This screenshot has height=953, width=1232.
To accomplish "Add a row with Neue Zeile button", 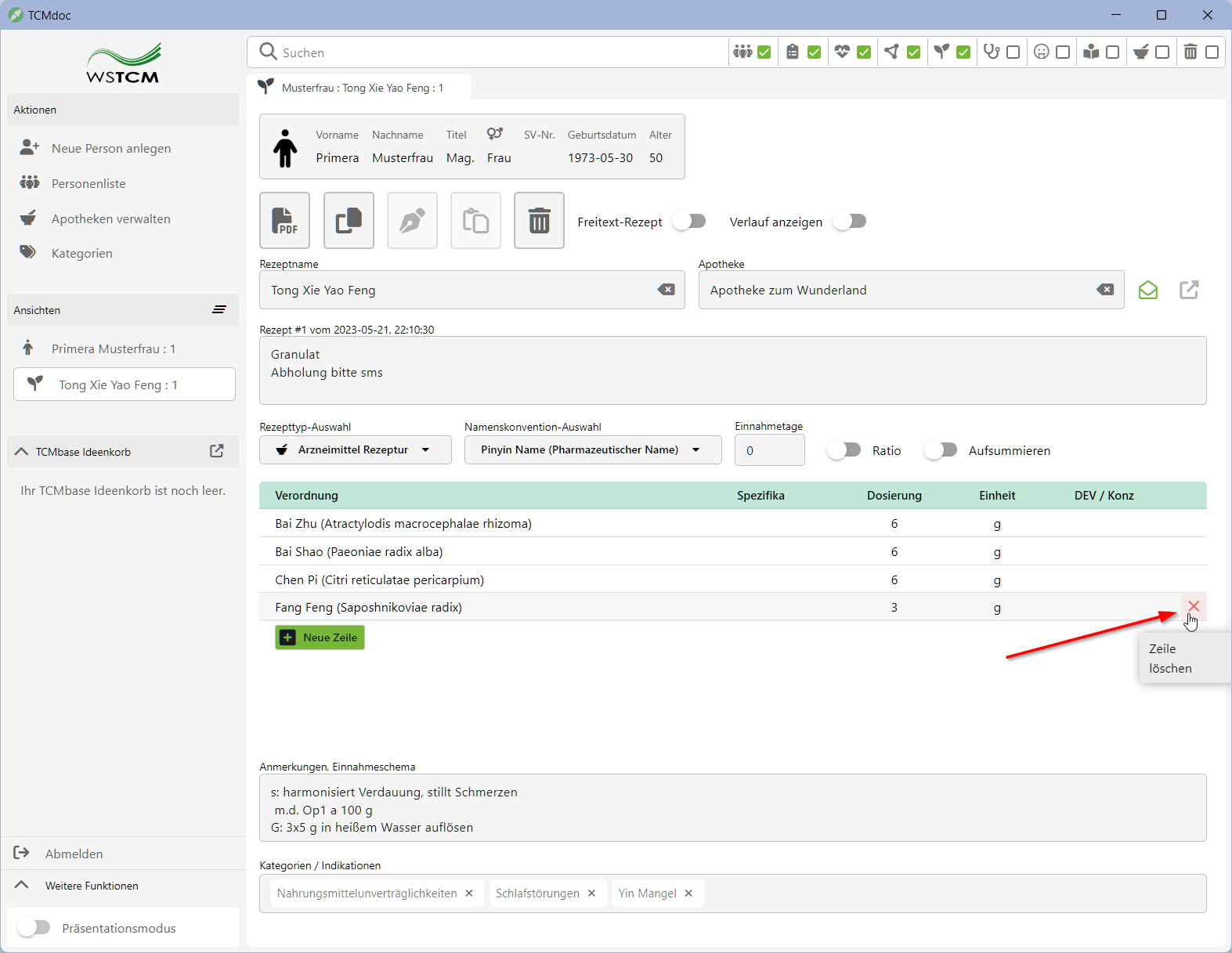I will click(x=320, y=637).
